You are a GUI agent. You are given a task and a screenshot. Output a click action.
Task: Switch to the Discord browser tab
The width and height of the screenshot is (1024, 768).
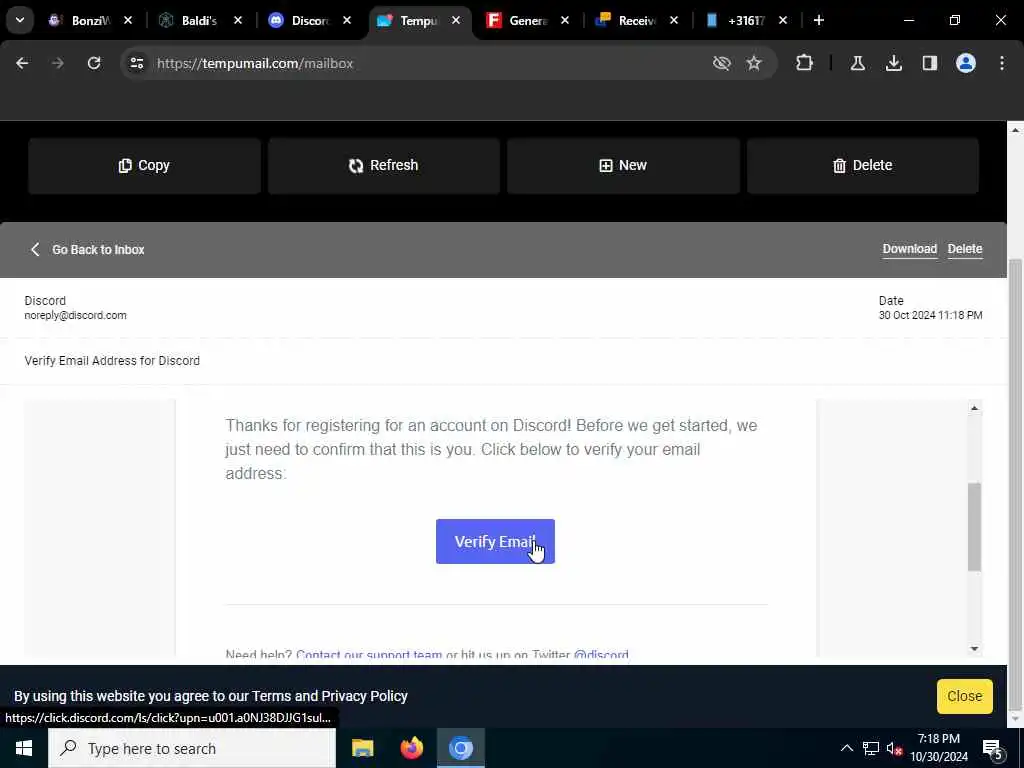298,20
